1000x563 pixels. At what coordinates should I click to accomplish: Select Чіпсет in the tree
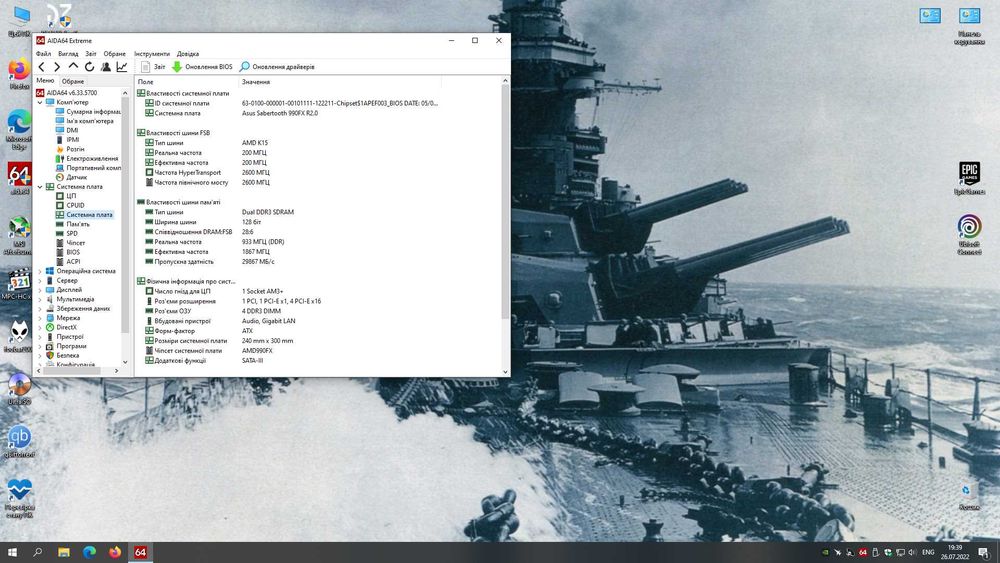75,243
